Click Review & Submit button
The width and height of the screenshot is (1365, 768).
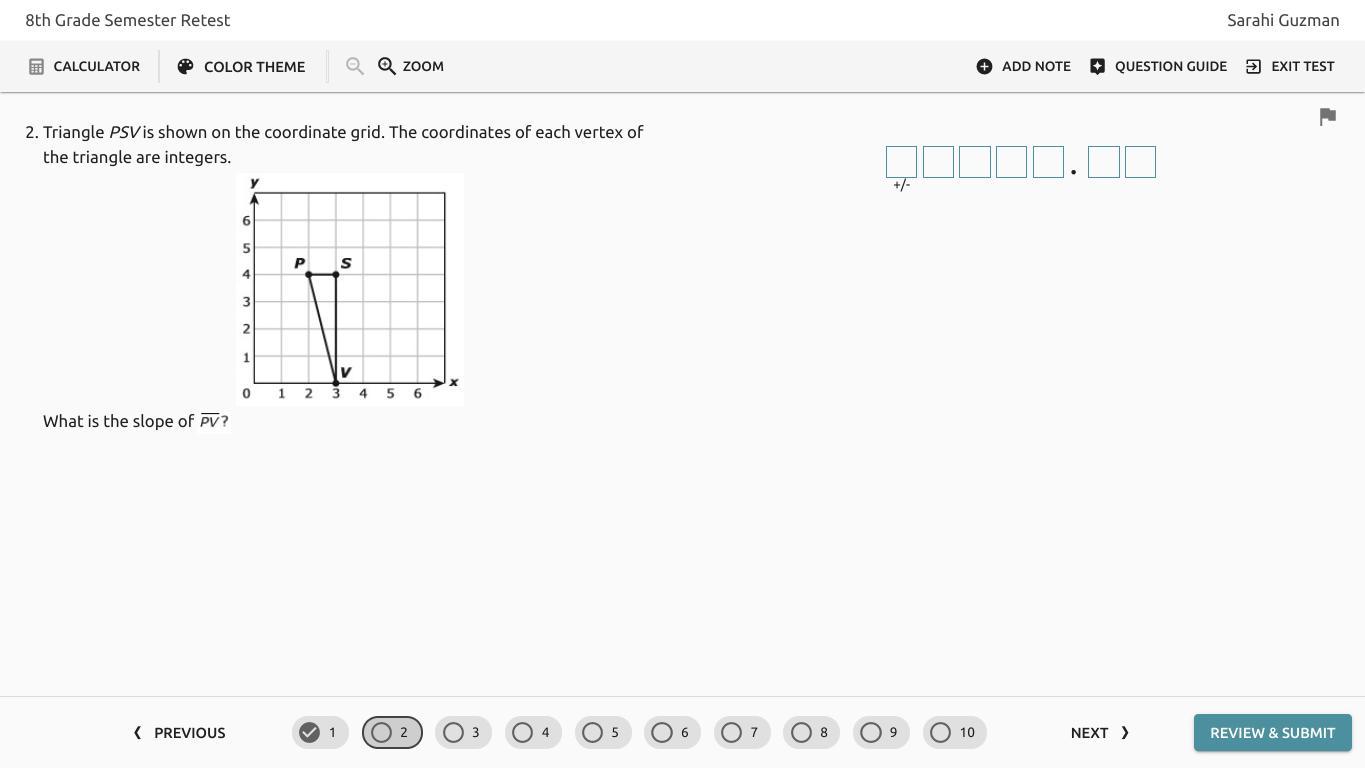pyautogui.click(x=1272, y=733)
